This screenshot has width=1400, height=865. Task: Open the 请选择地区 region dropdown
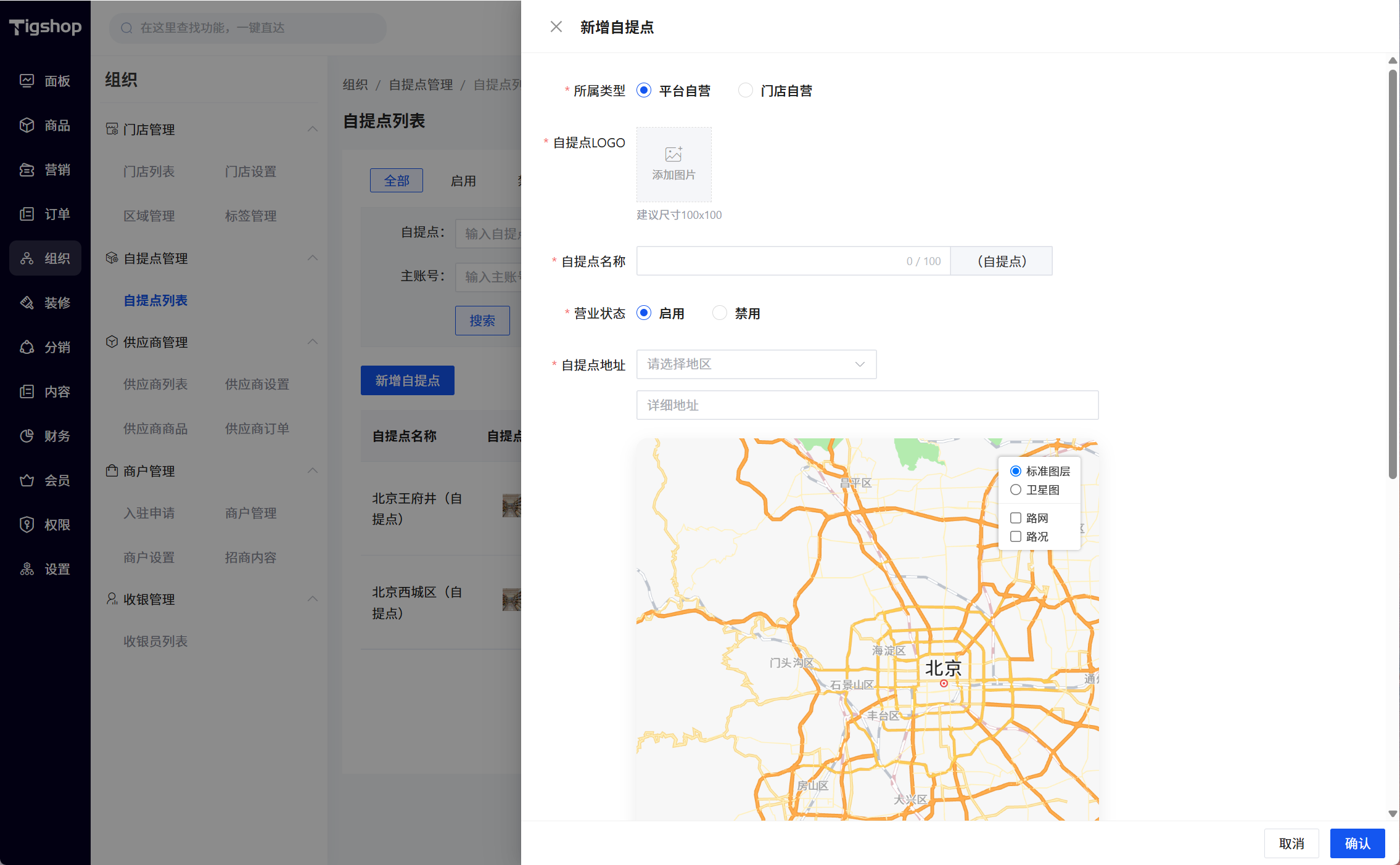click(x=756, y=364)
